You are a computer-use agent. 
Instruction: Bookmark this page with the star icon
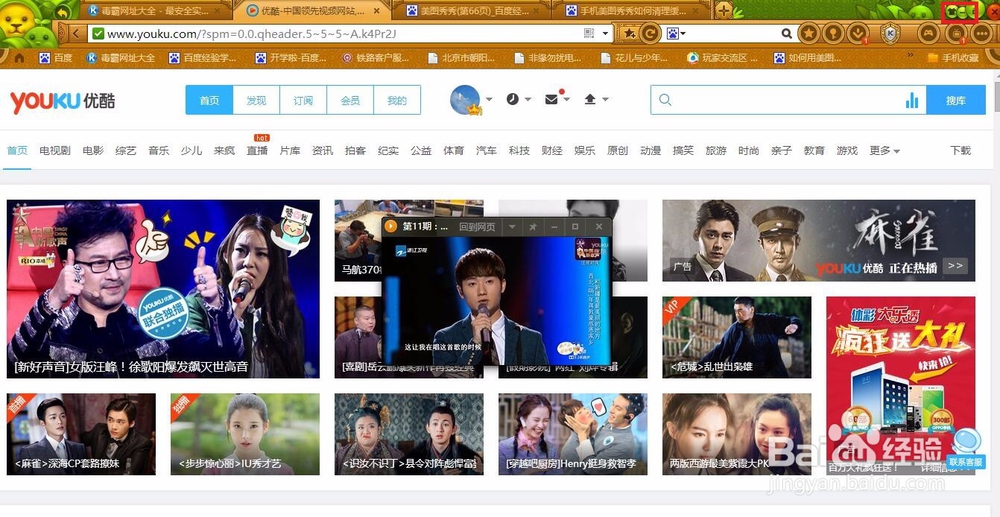click(630, 33)
